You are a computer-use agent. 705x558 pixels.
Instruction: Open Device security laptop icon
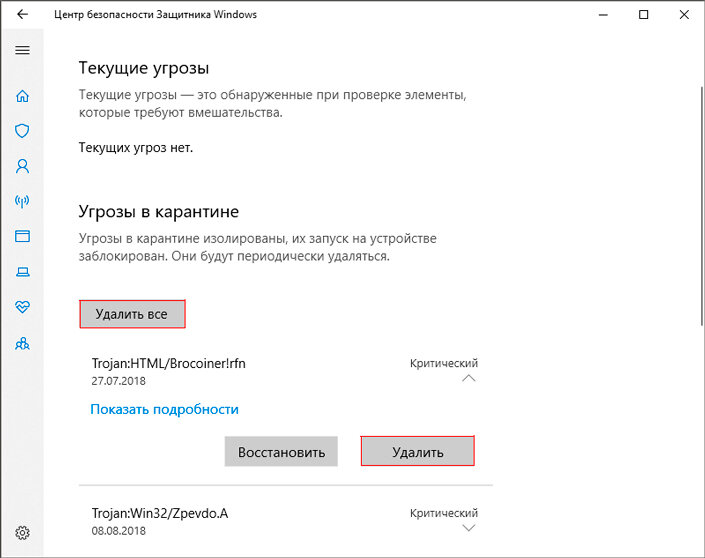point(22,272)
